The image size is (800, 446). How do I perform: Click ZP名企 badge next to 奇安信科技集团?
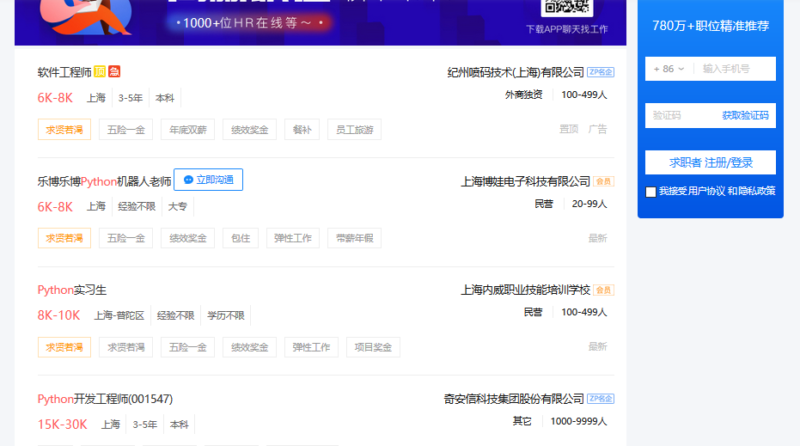click(601, 399)
